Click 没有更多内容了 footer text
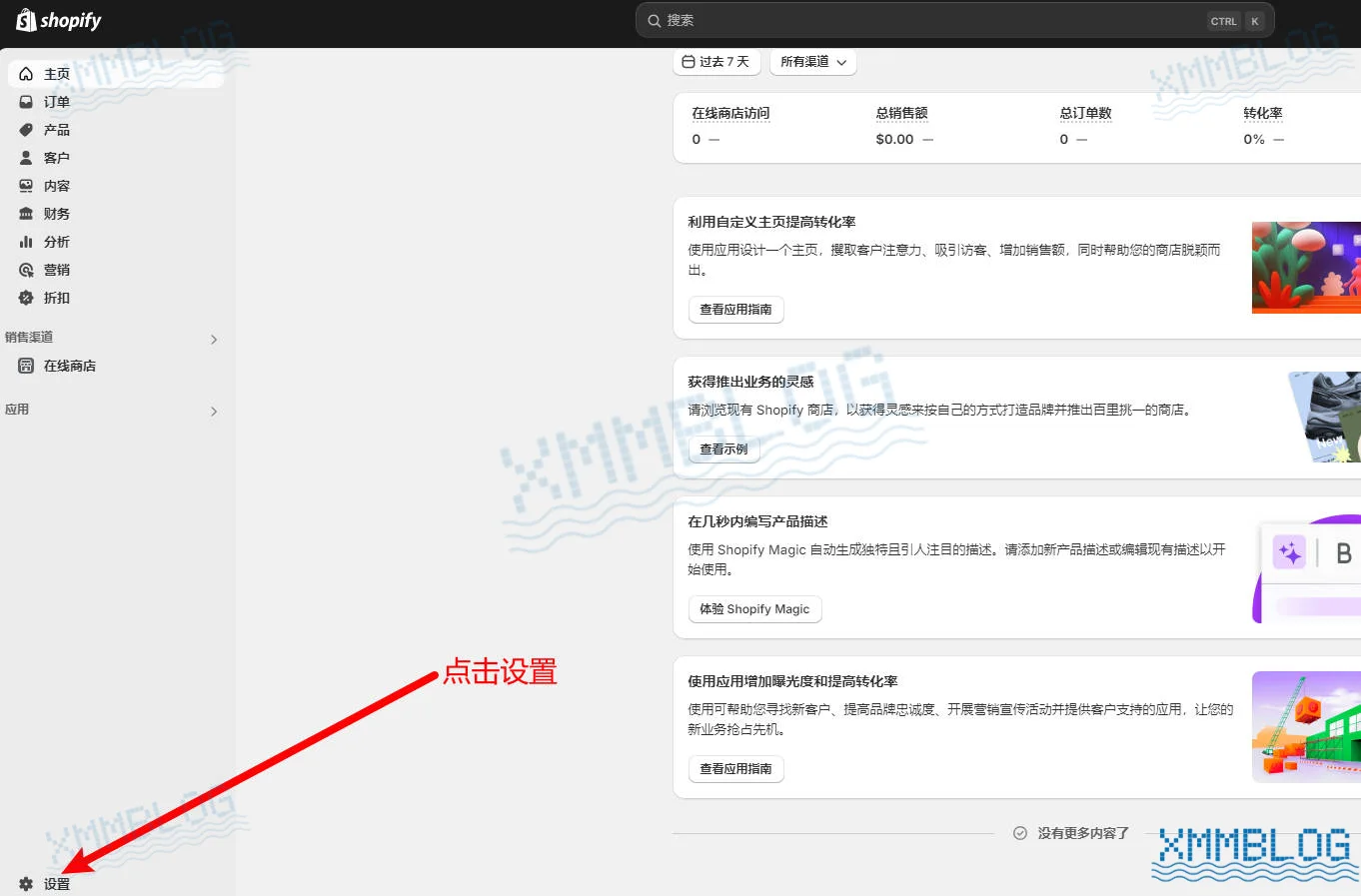Screen dimensions: 1361x896 tap(1083, 833)
